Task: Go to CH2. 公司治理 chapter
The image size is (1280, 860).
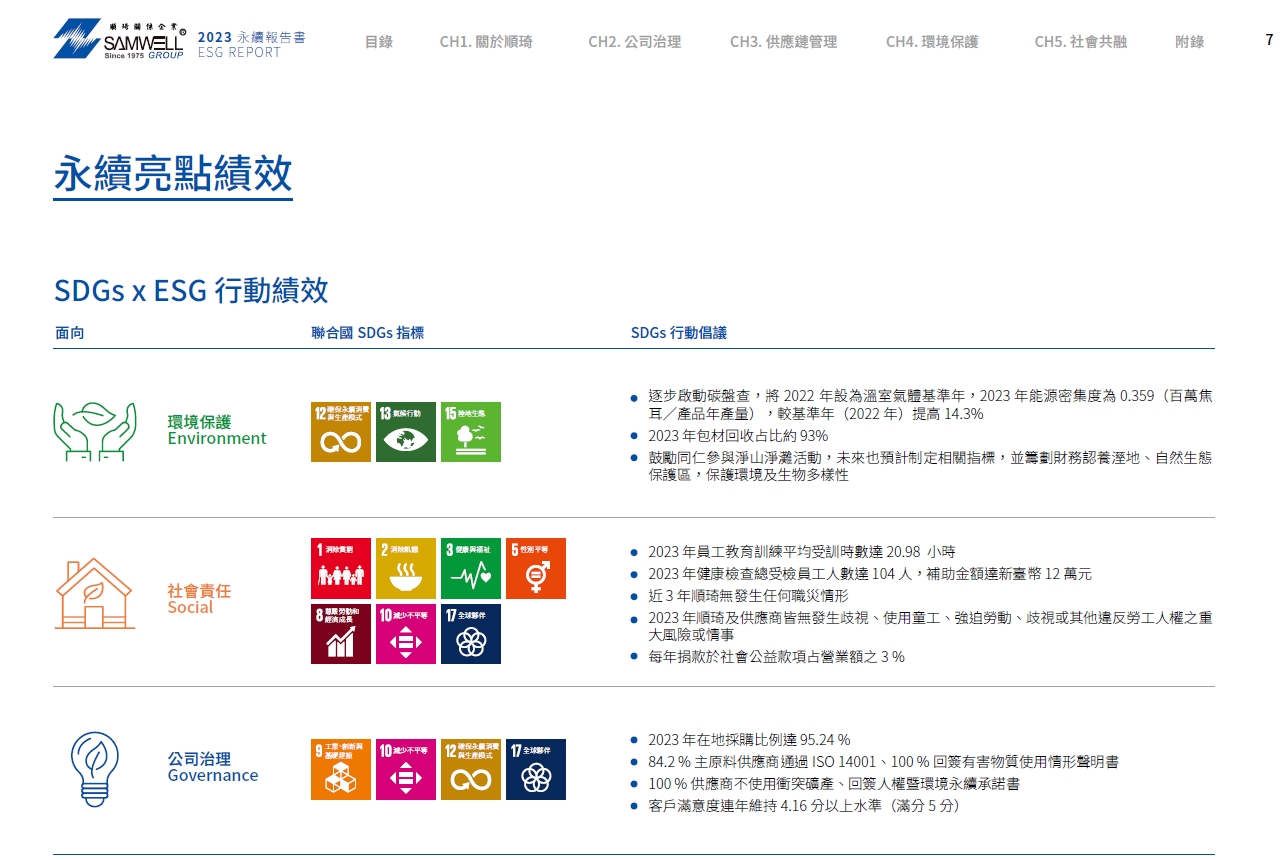Action: point(635,41)
